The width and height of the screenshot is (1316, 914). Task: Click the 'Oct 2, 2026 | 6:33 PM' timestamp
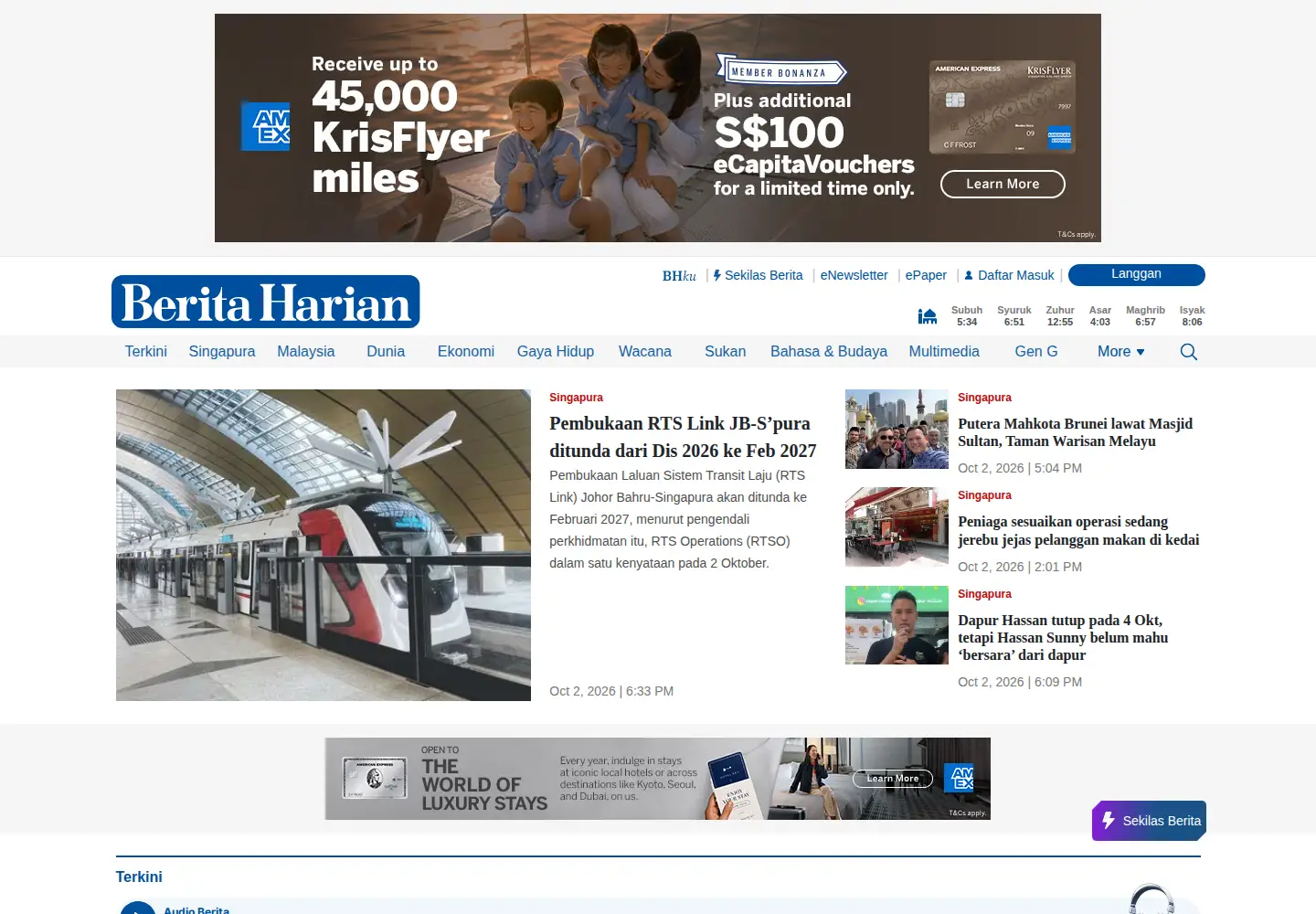coord(611,691)
